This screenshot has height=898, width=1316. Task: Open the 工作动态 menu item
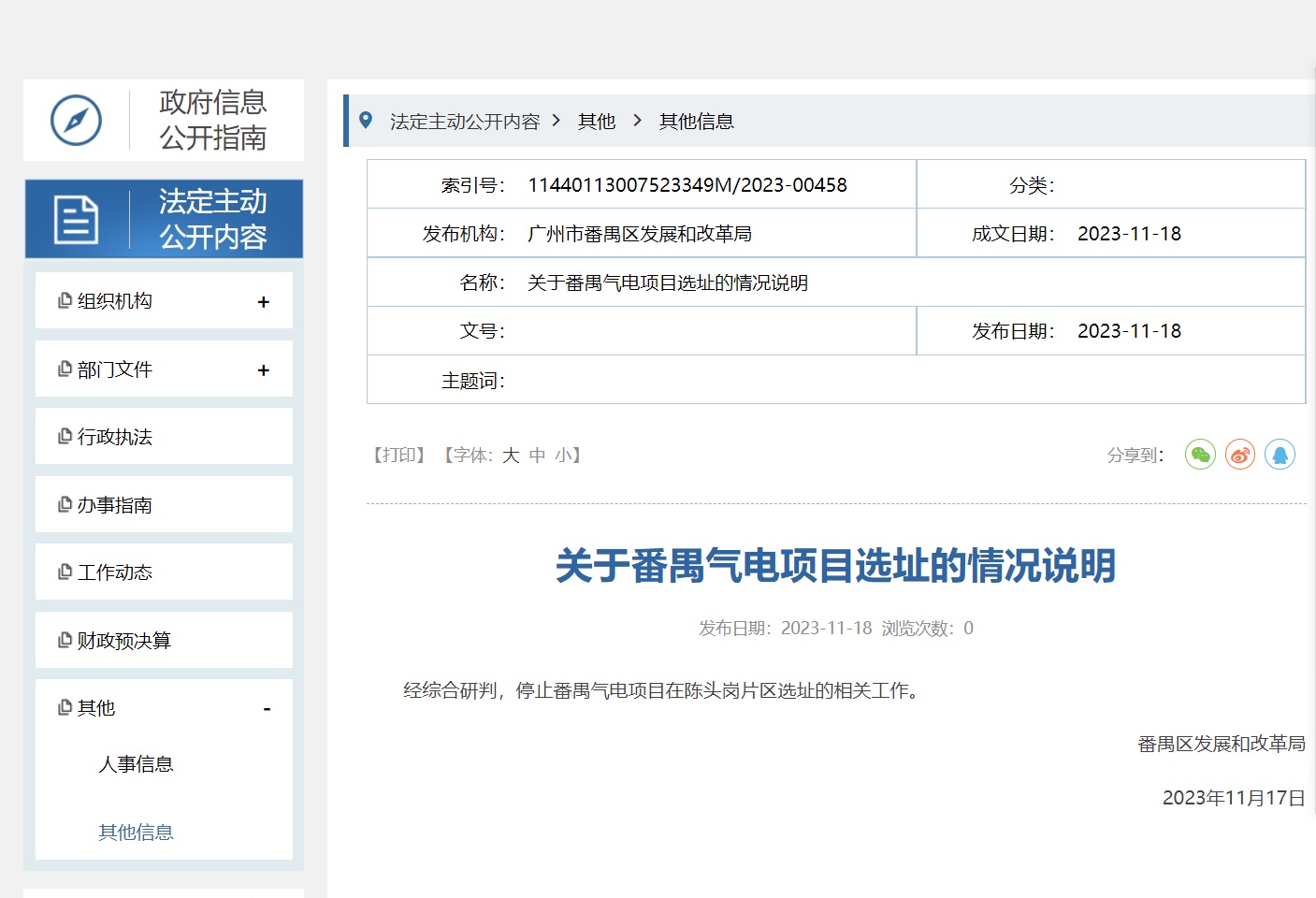click(x=114, y=572)
